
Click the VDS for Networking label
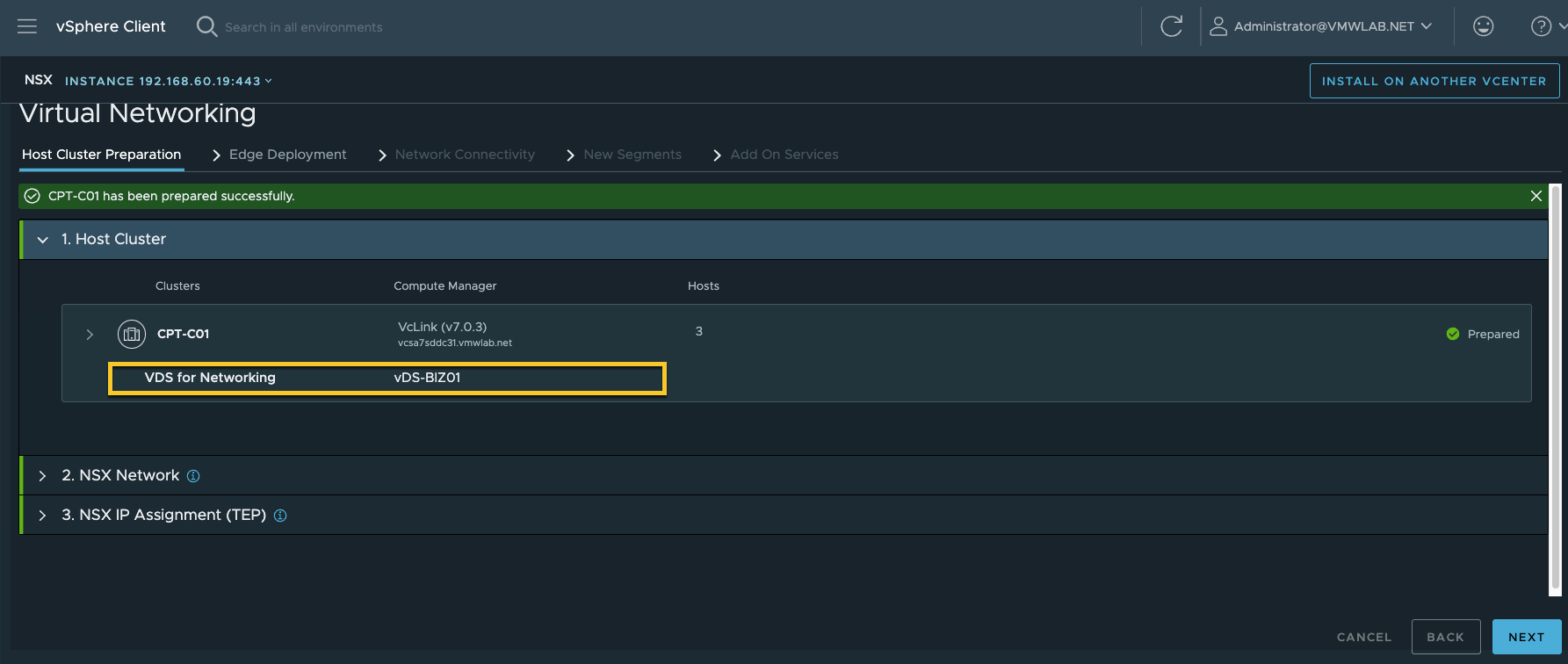pyautogui.click(x=210, y=378)
